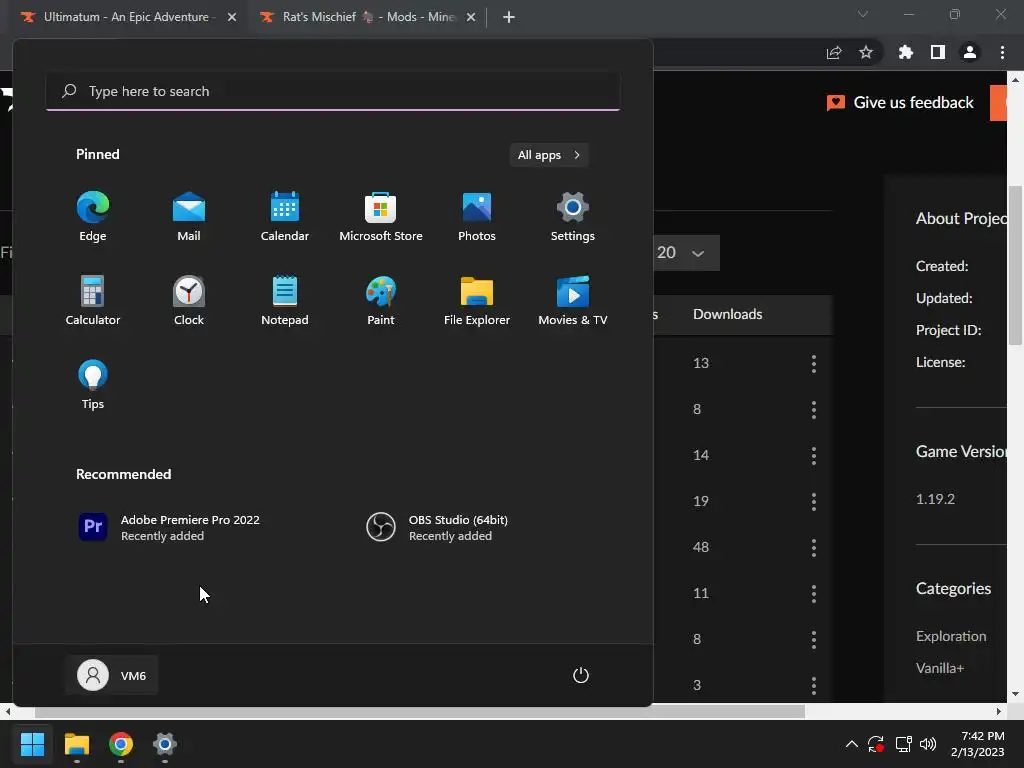The image size is (1024, 768).
Task: Open options for the 19 downloads row
Action: click(x=814, y=502)
